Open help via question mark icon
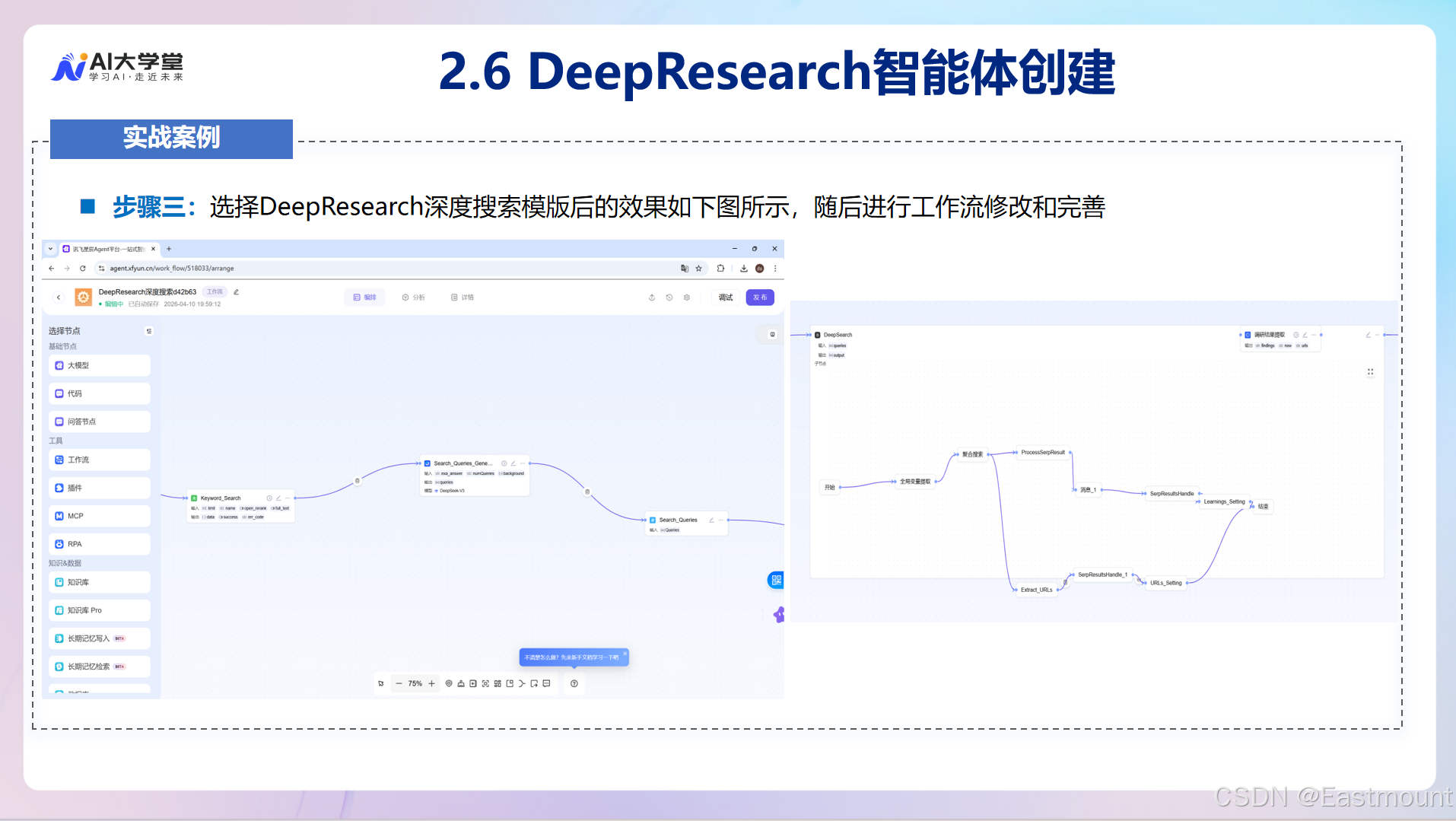Screen dimensions: 1456x821 pyautogui.click(x=574, y=684)
